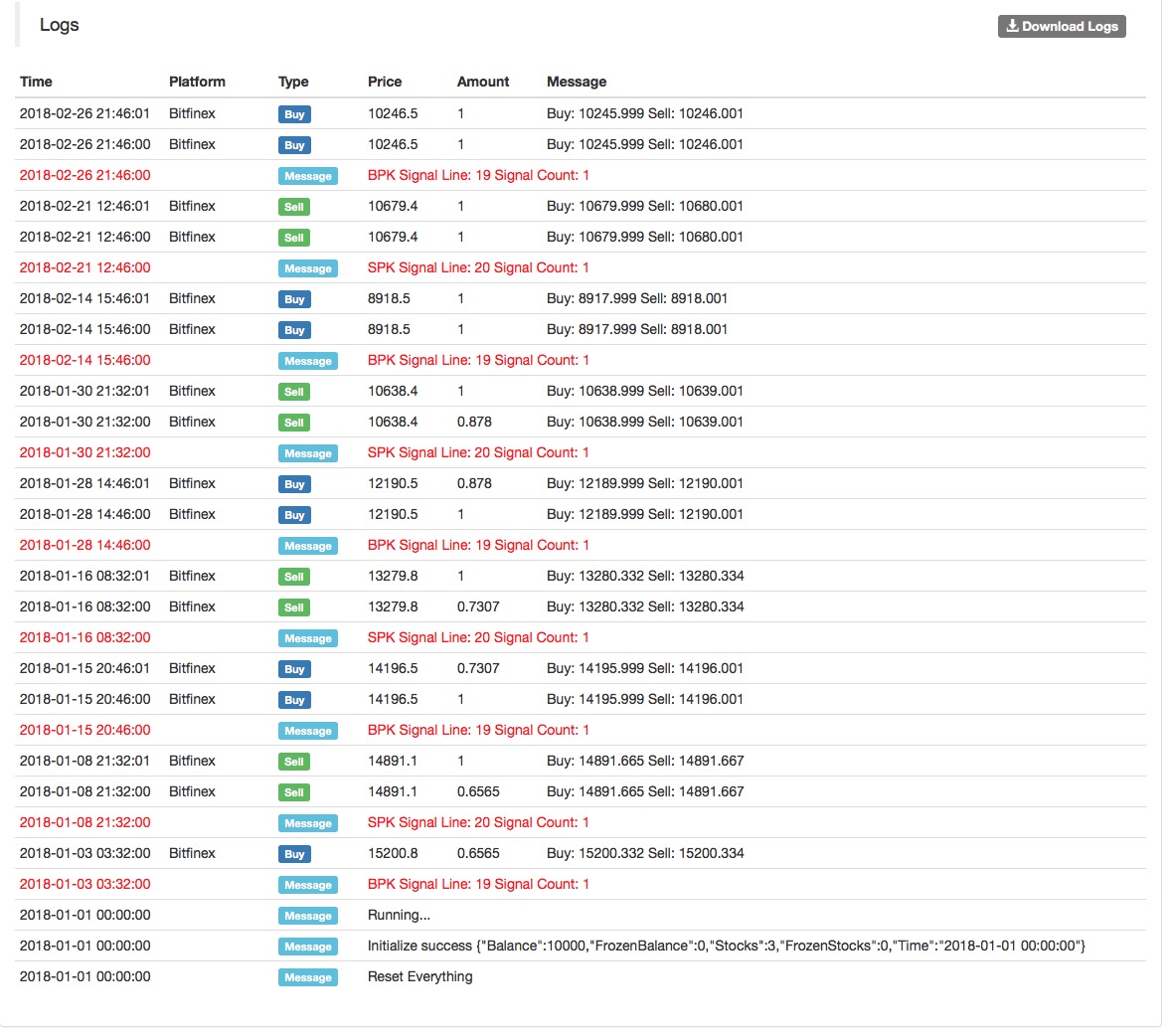The height and width of the screenshot is (1036, 1169).
Task: Click red timestamp 2018-02-21 12:46:00
Action: pyautogui.click(x=85, y=267)
